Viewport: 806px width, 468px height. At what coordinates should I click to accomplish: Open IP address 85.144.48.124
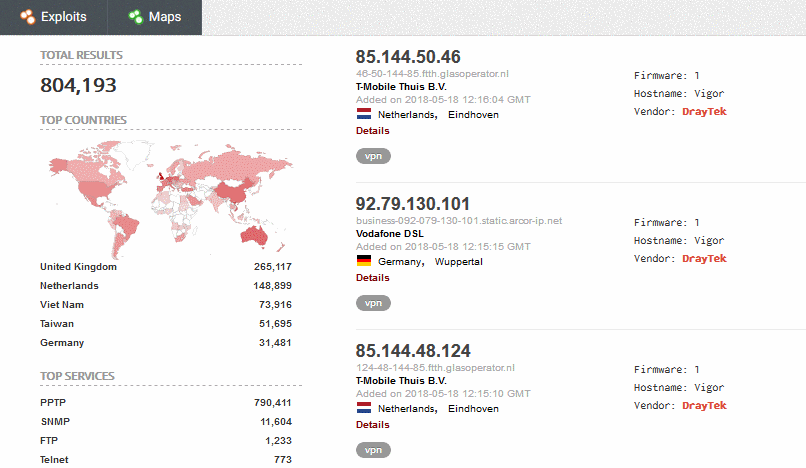(x=413, y=351)
